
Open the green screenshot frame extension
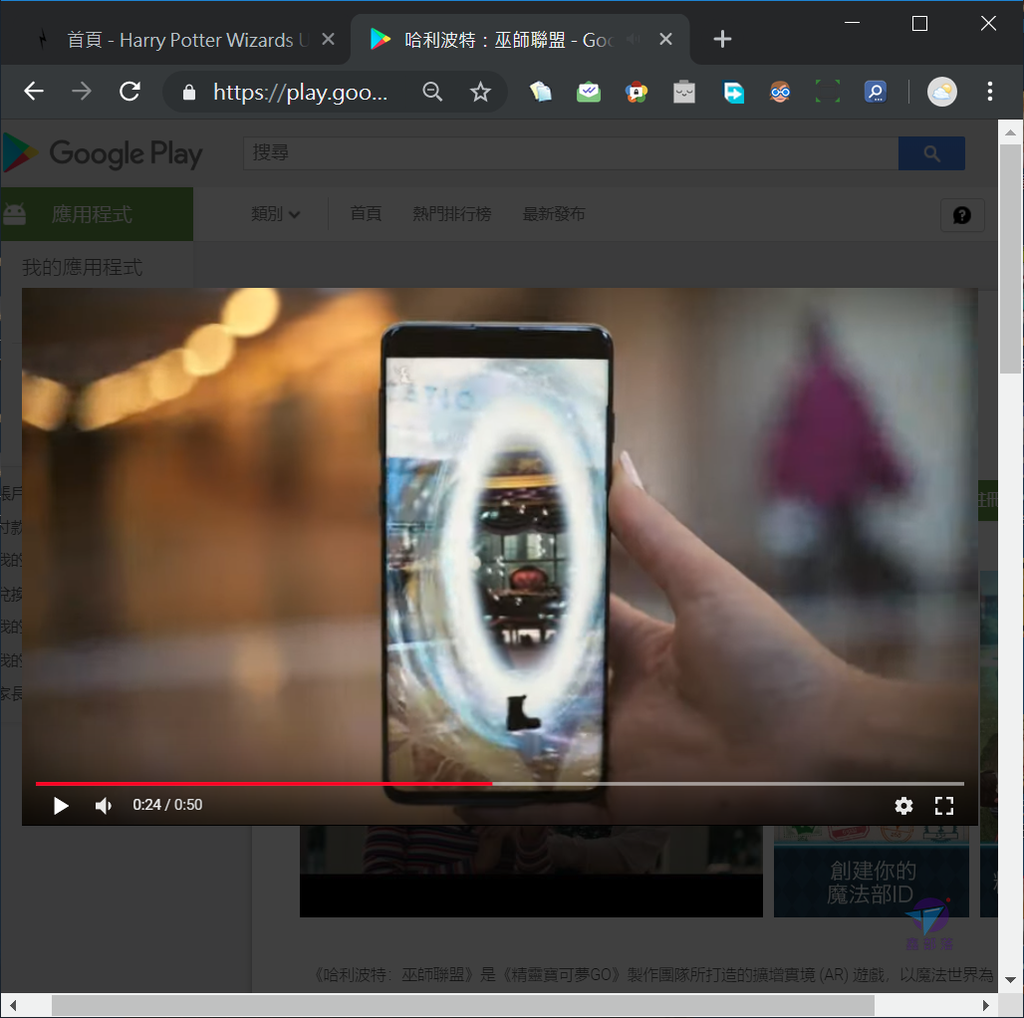(827, 91)
